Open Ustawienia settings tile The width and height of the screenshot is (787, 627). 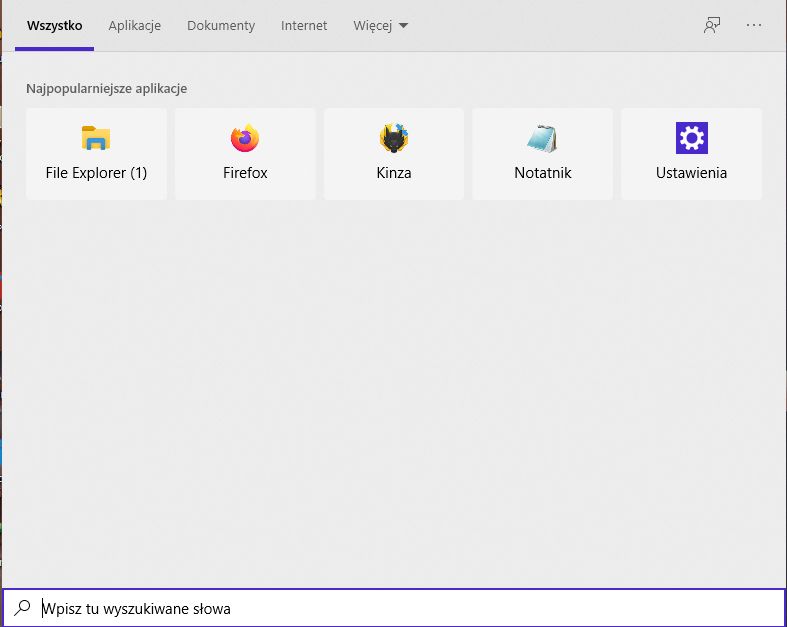(691, 154)
